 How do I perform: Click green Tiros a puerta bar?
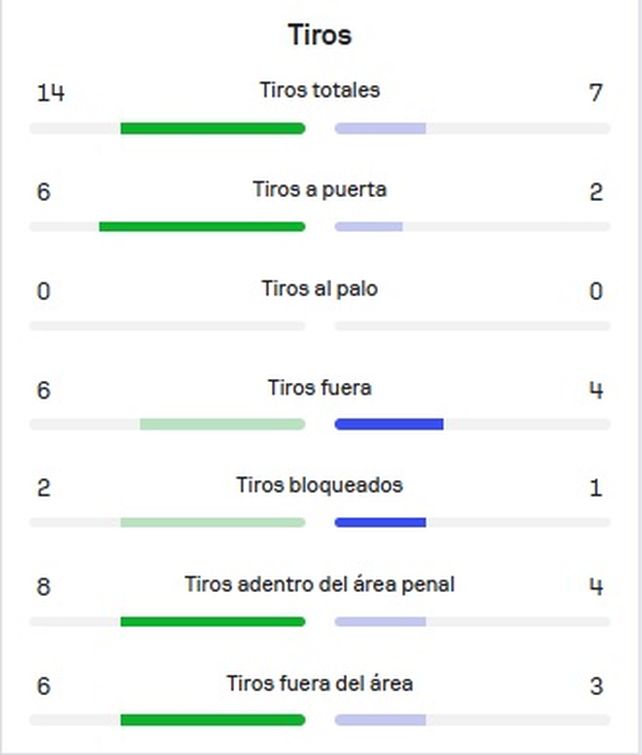202,227
